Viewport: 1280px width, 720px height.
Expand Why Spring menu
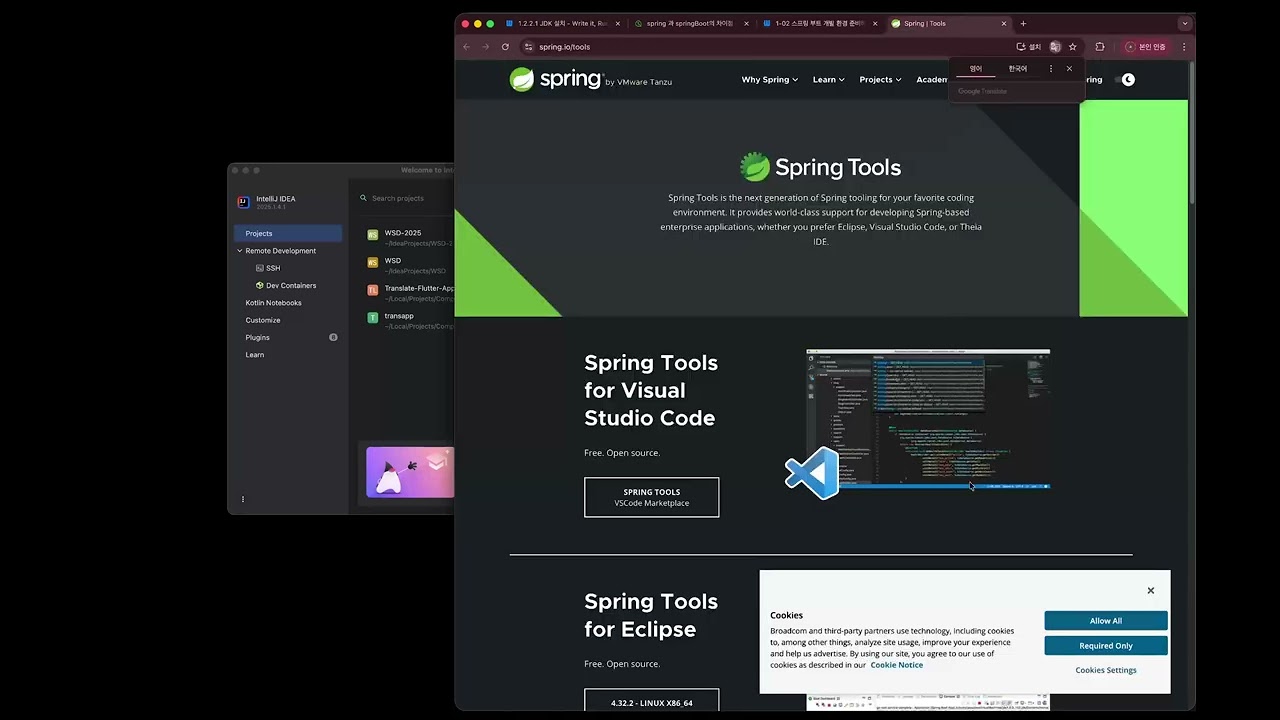click(769, 80)
